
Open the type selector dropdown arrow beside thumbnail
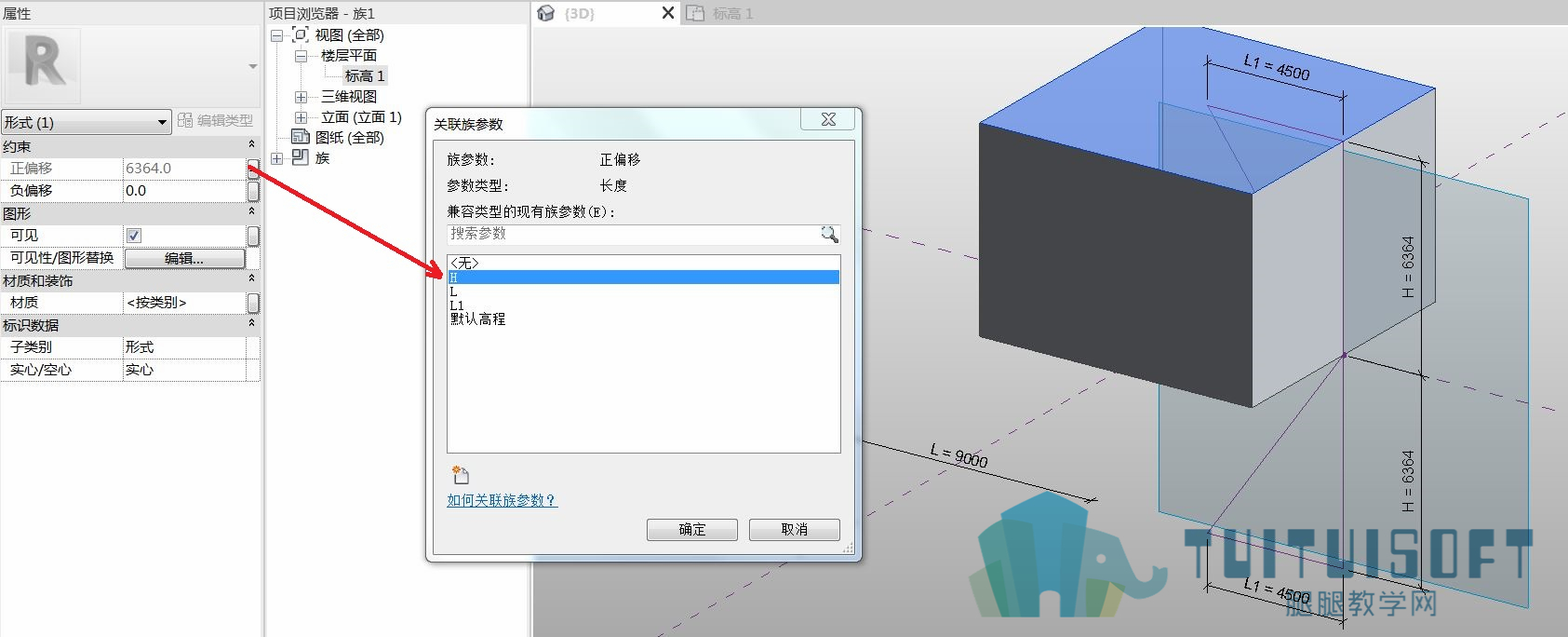point(252,67)
